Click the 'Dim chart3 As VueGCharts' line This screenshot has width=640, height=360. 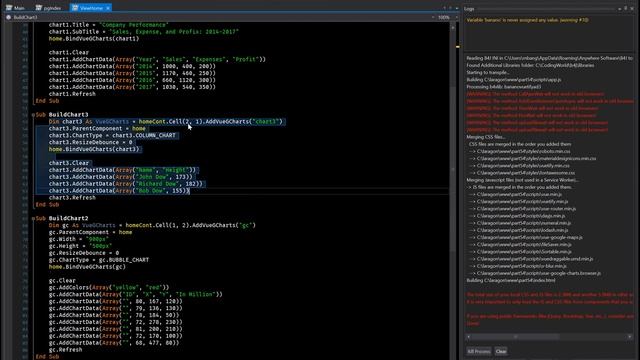click(166, 122)
